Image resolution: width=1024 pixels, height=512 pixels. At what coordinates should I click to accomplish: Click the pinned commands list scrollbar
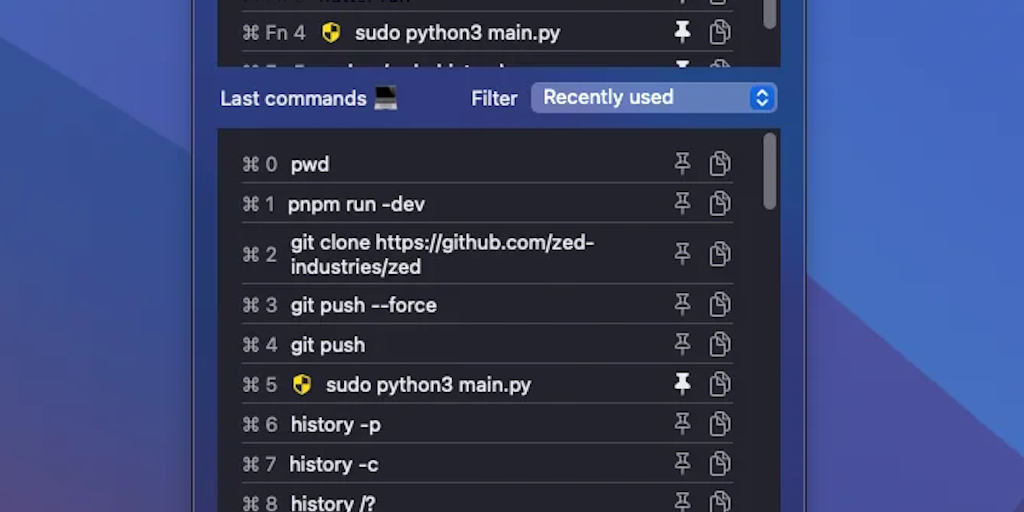click(x=769, y=12)
